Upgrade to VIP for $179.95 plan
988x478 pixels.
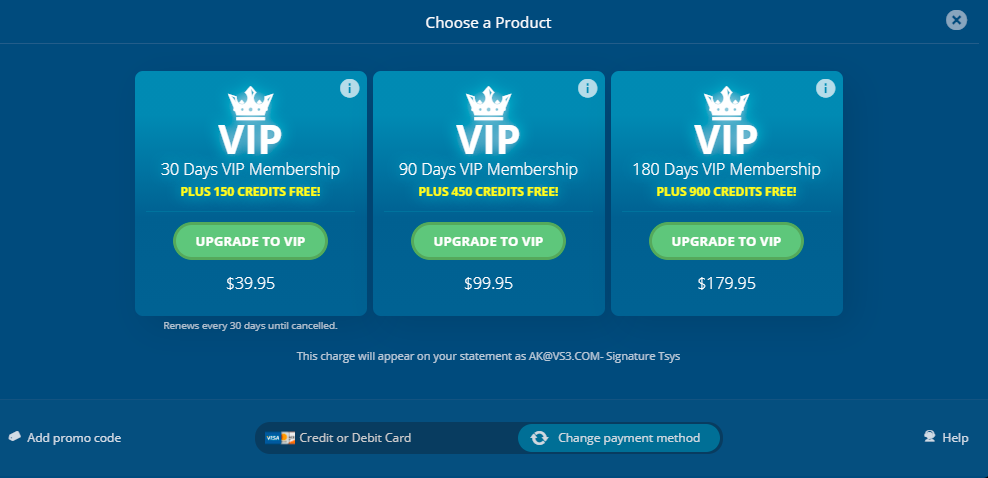point(726,241)
